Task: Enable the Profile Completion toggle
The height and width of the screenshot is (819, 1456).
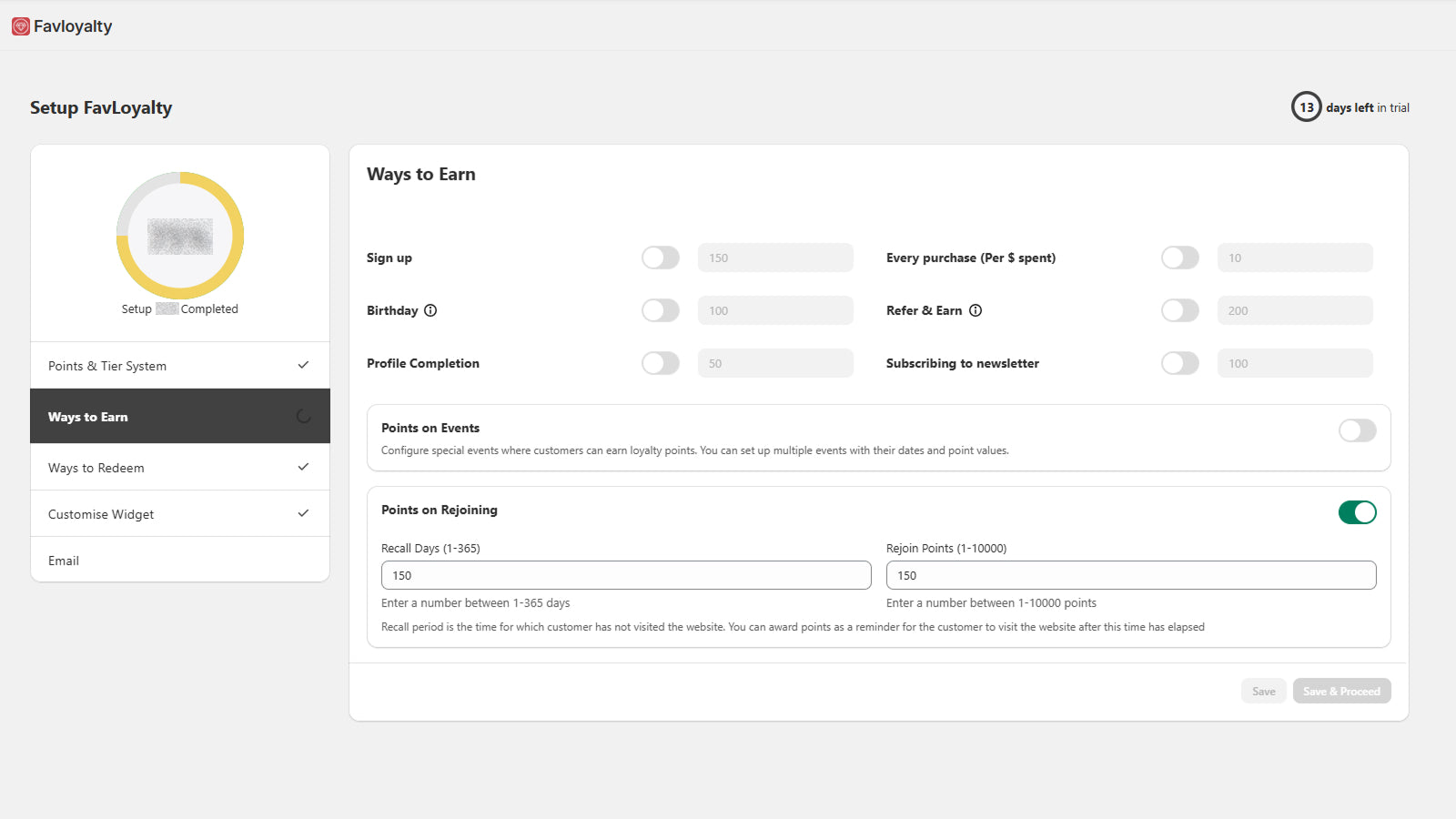Action: tap(660, 363)
